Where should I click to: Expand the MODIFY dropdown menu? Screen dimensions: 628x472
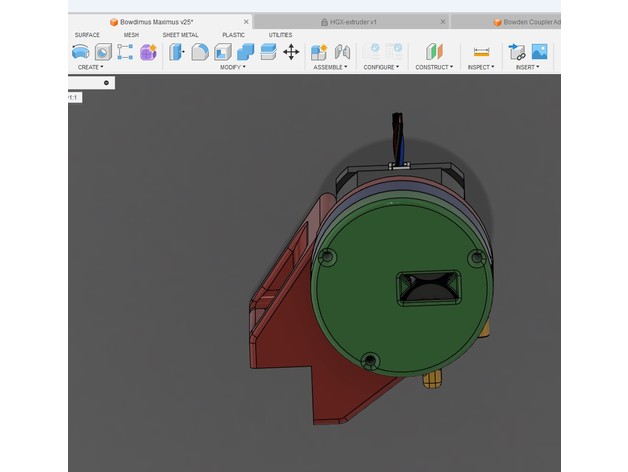232,67
